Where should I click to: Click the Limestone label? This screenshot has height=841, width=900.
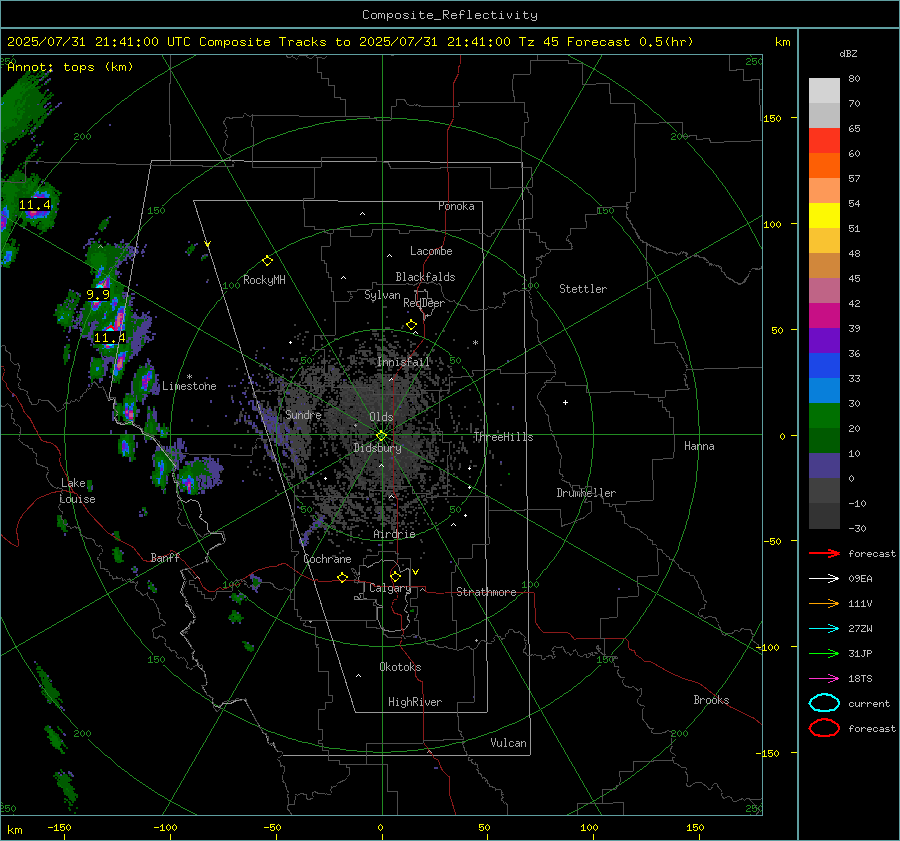tap(189, 386)
